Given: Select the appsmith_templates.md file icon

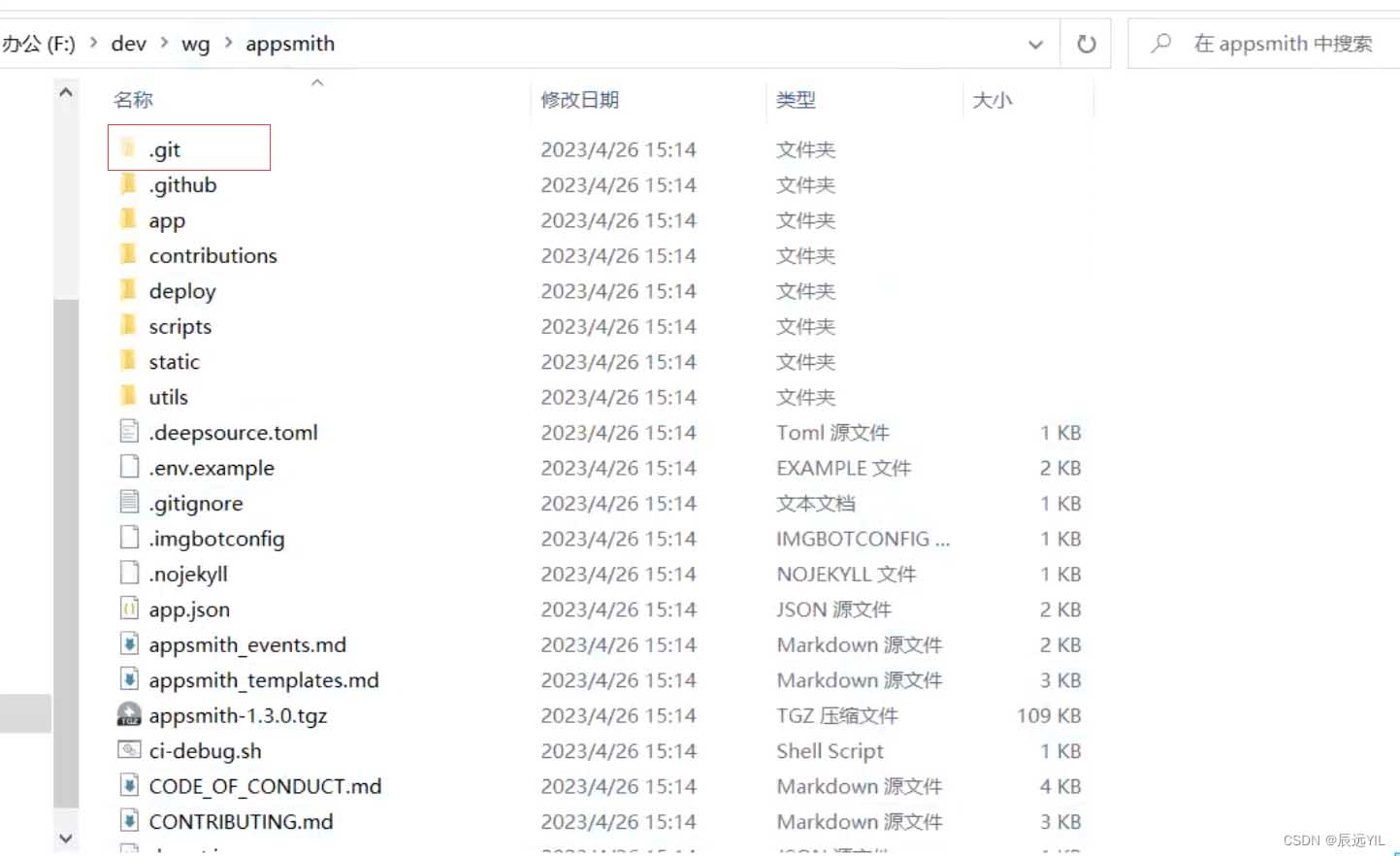Looking at the screenshot, I should pos(129,679).
